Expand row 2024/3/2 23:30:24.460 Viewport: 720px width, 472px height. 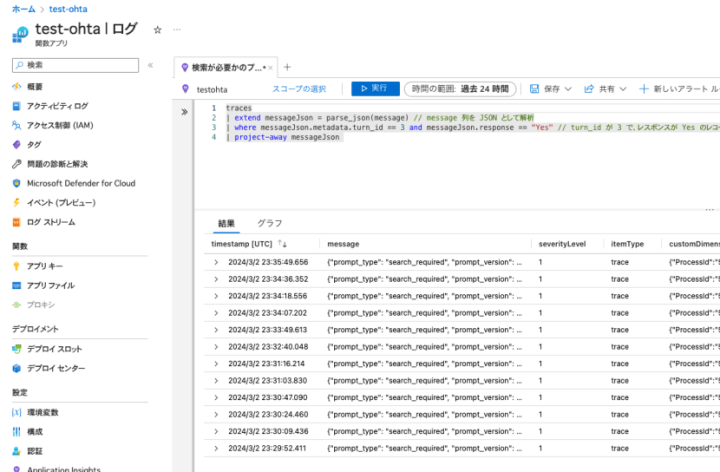(216, 415)
